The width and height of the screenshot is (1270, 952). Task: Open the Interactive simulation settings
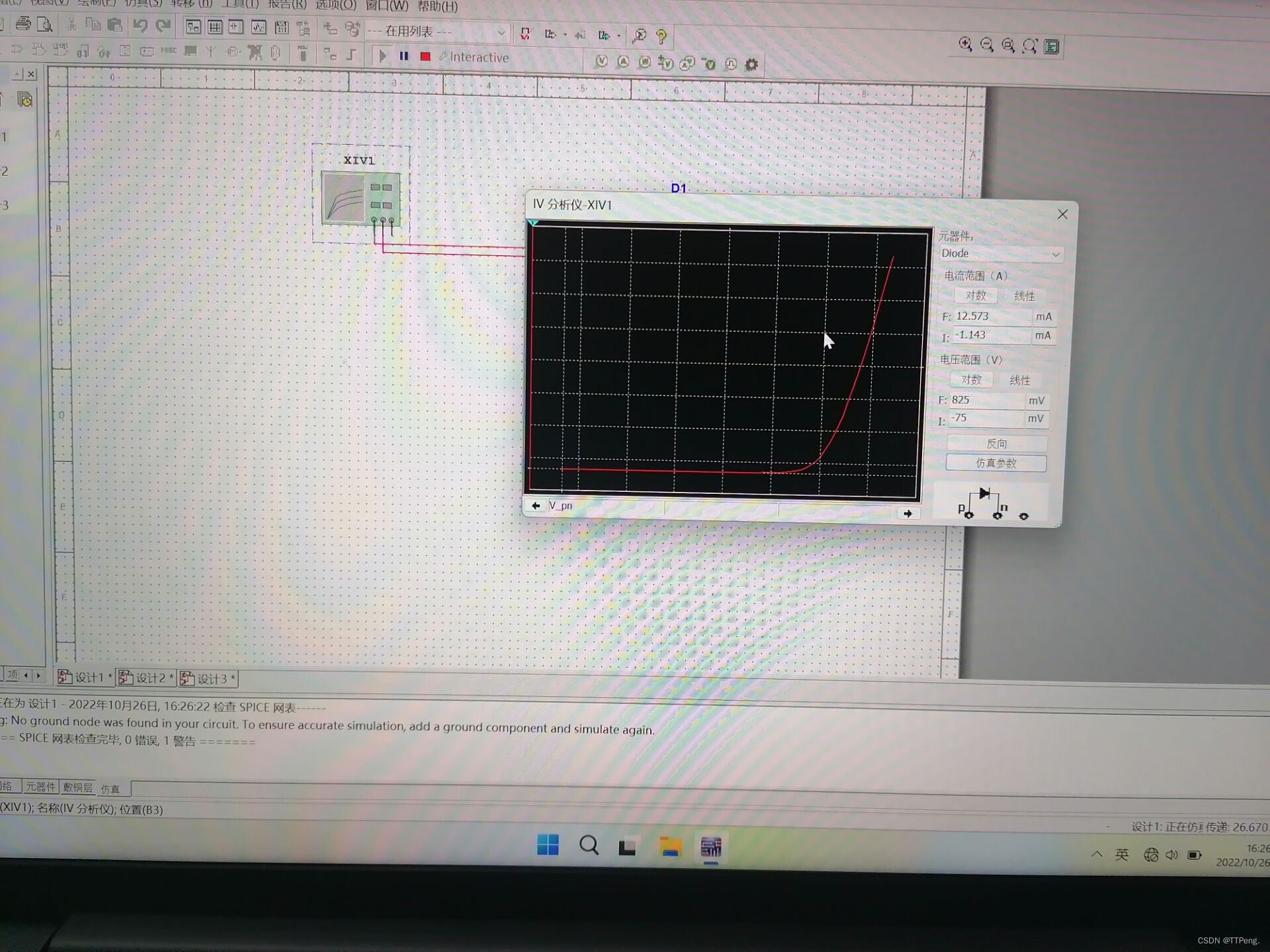pos(474,58)
